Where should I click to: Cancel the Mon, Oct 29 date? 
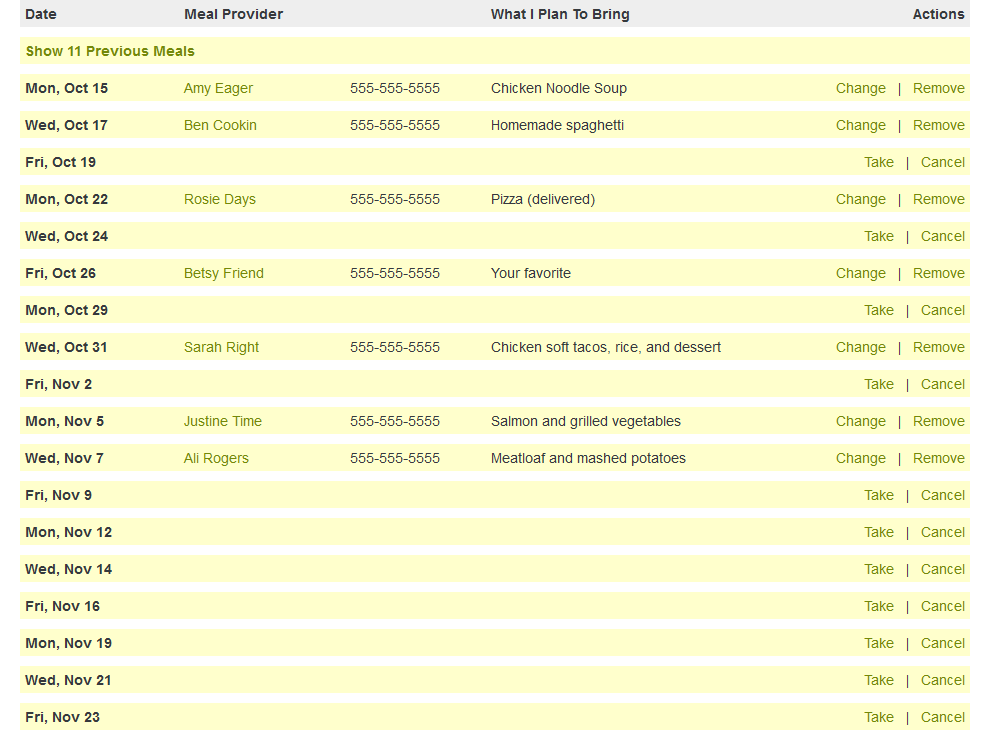[942, 310]
